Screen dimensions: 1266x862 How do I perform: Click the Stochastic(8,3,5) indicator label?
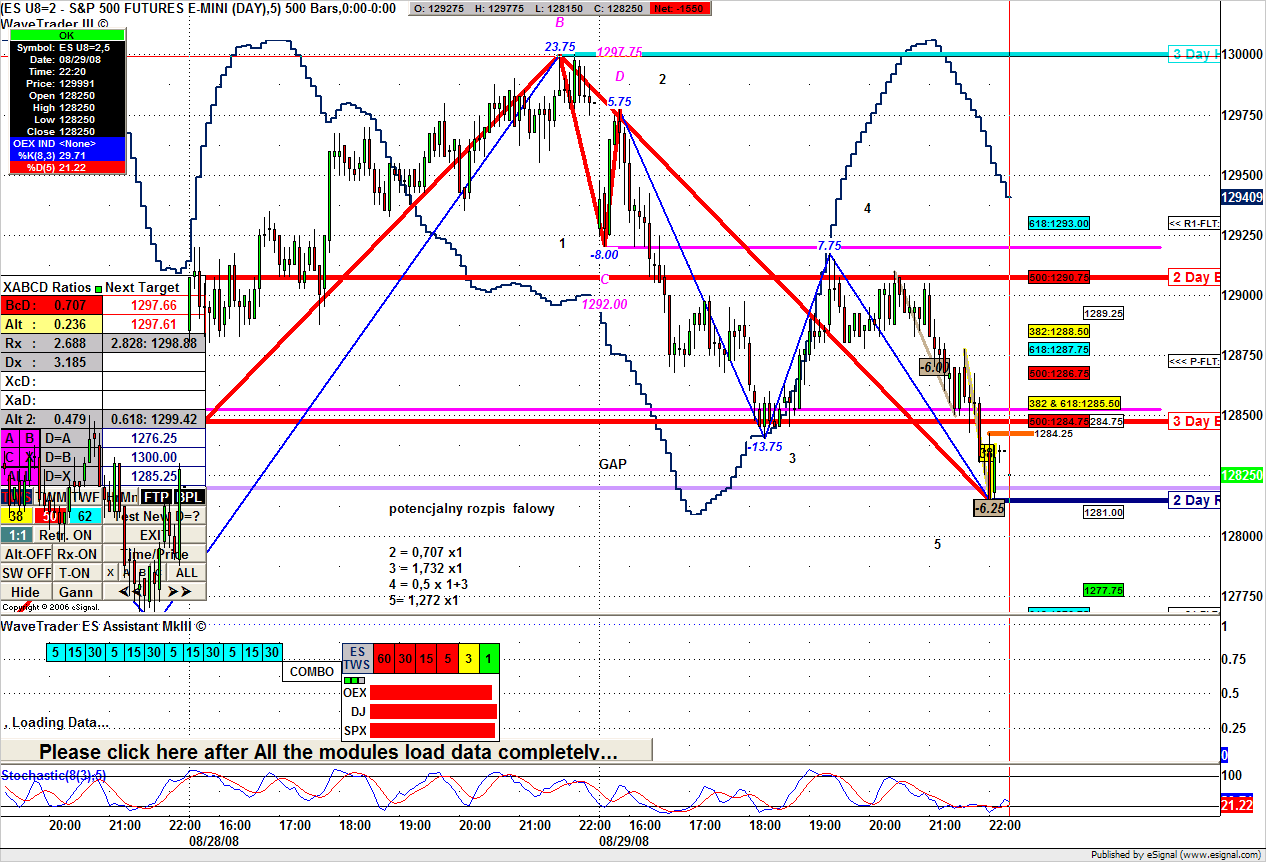(54, 775)
